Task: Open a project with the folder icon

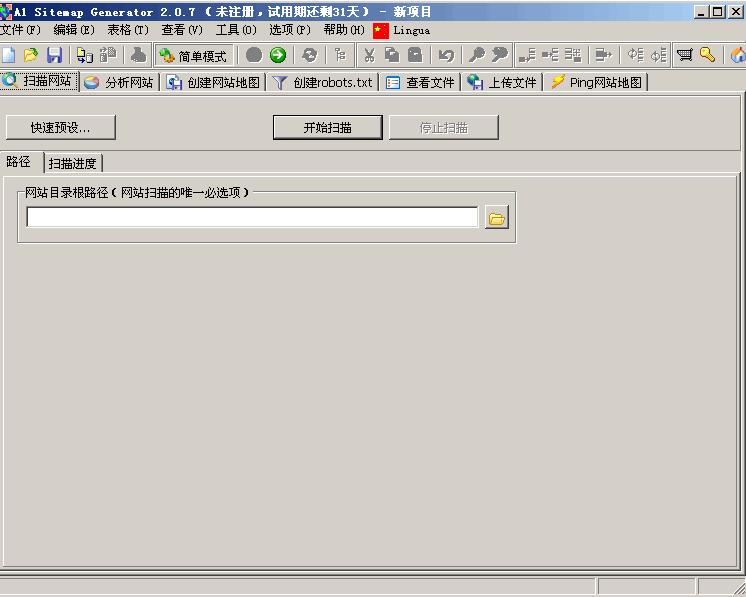Action: click(x=31, y=56)
